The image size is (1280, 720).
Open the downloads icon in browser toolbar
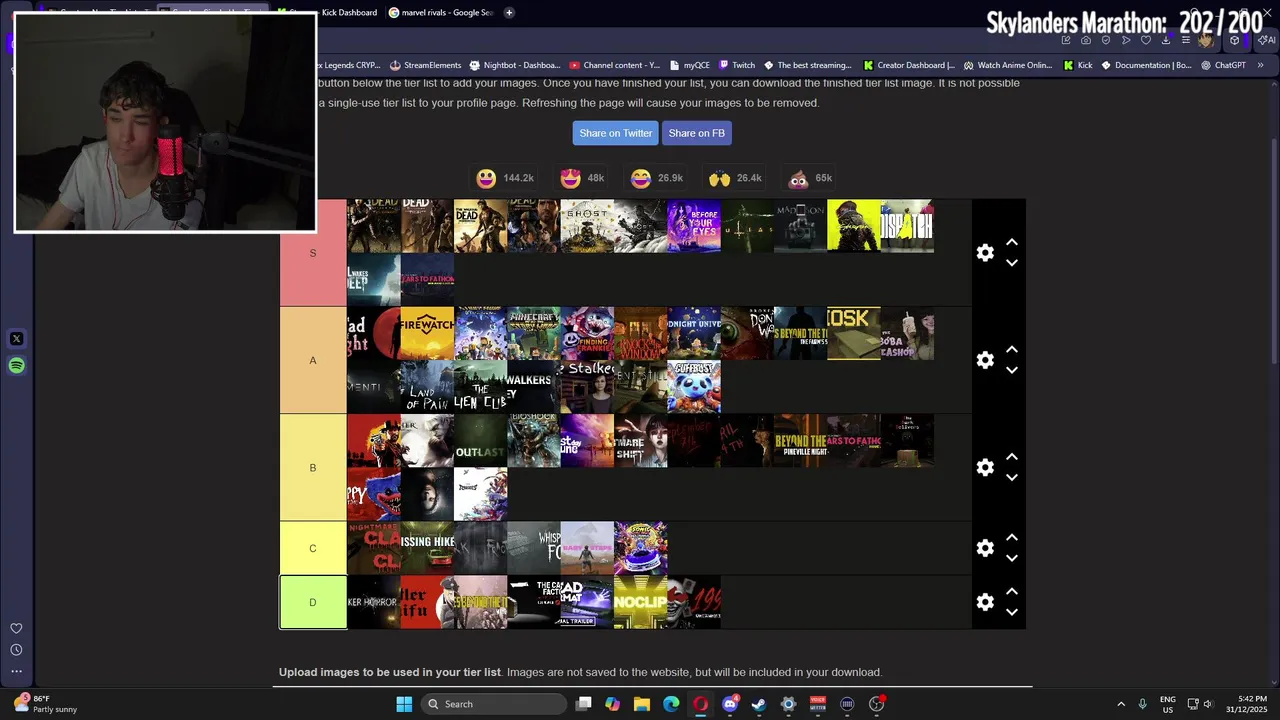coord(1166,41)
